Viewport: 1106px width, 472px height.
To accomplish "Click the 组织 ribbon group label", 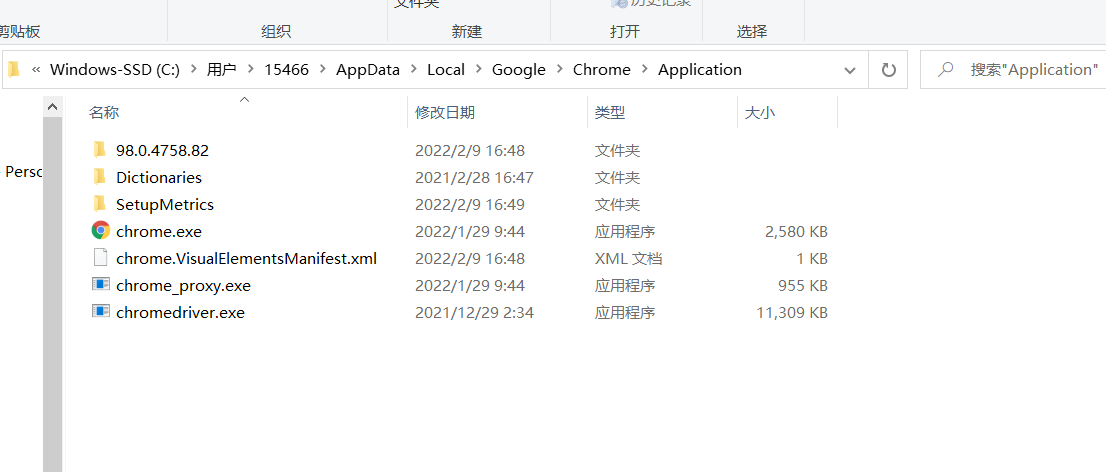I will tap(276, 31).
